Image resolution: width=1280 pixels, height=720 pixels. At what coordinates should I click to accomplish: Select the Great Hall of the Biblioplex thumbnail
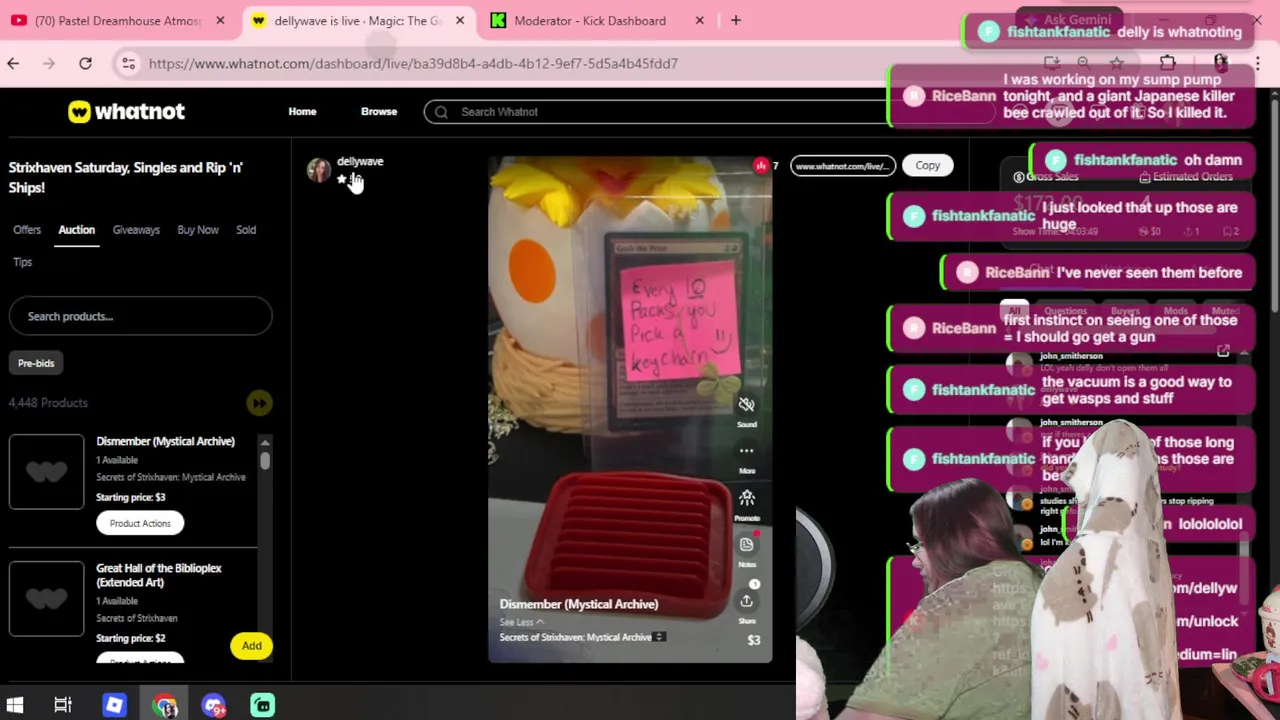click(x=47, y=598)
